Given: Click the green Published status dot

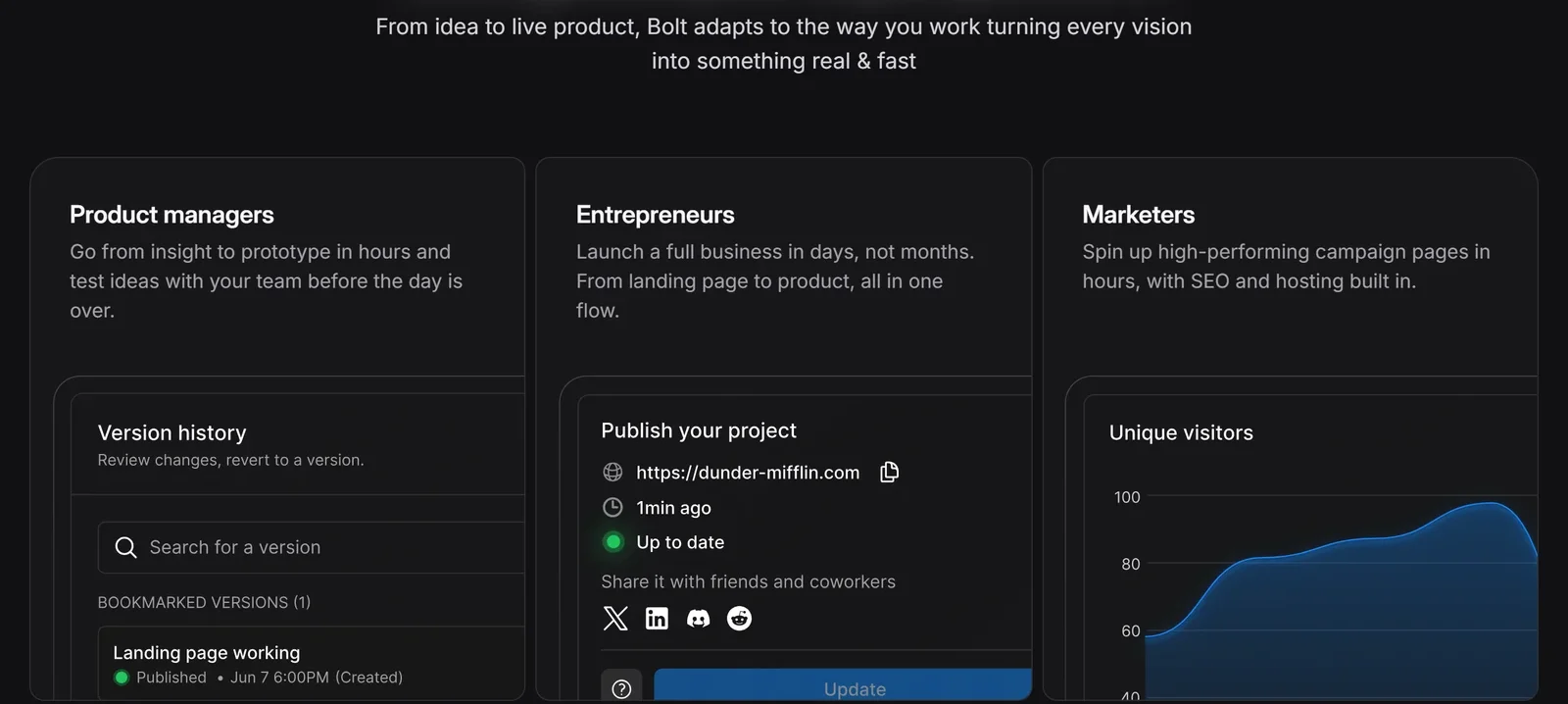Looking at the screenshot, I should 122,677.
